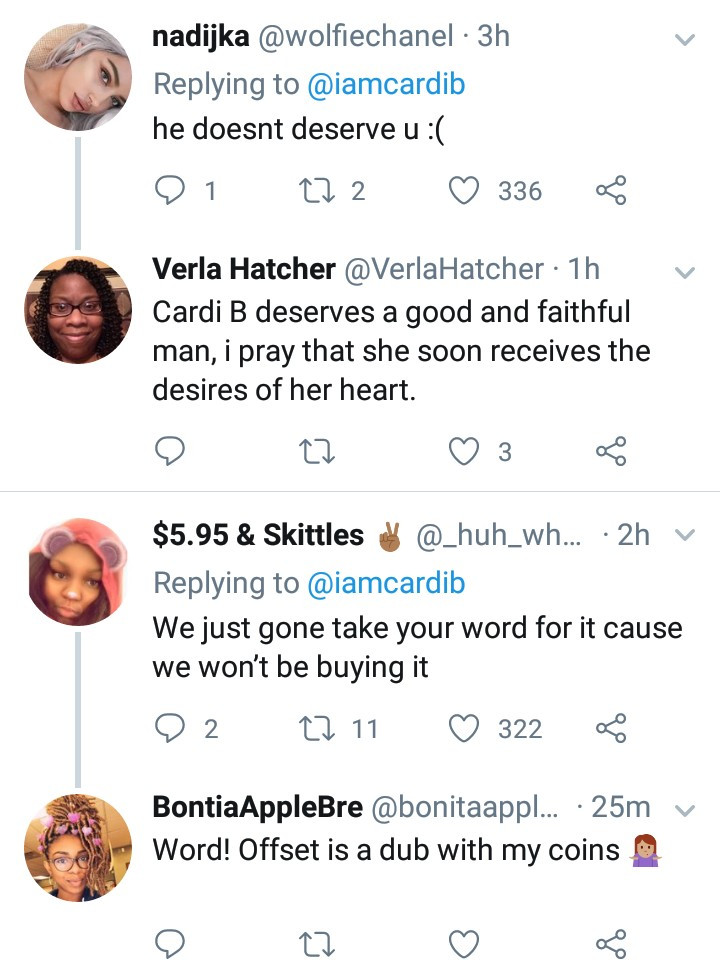Like Verla Hatcher's tweet
Image resolution: width=720 pixels, height=963 pixels.
pos(463,452)
